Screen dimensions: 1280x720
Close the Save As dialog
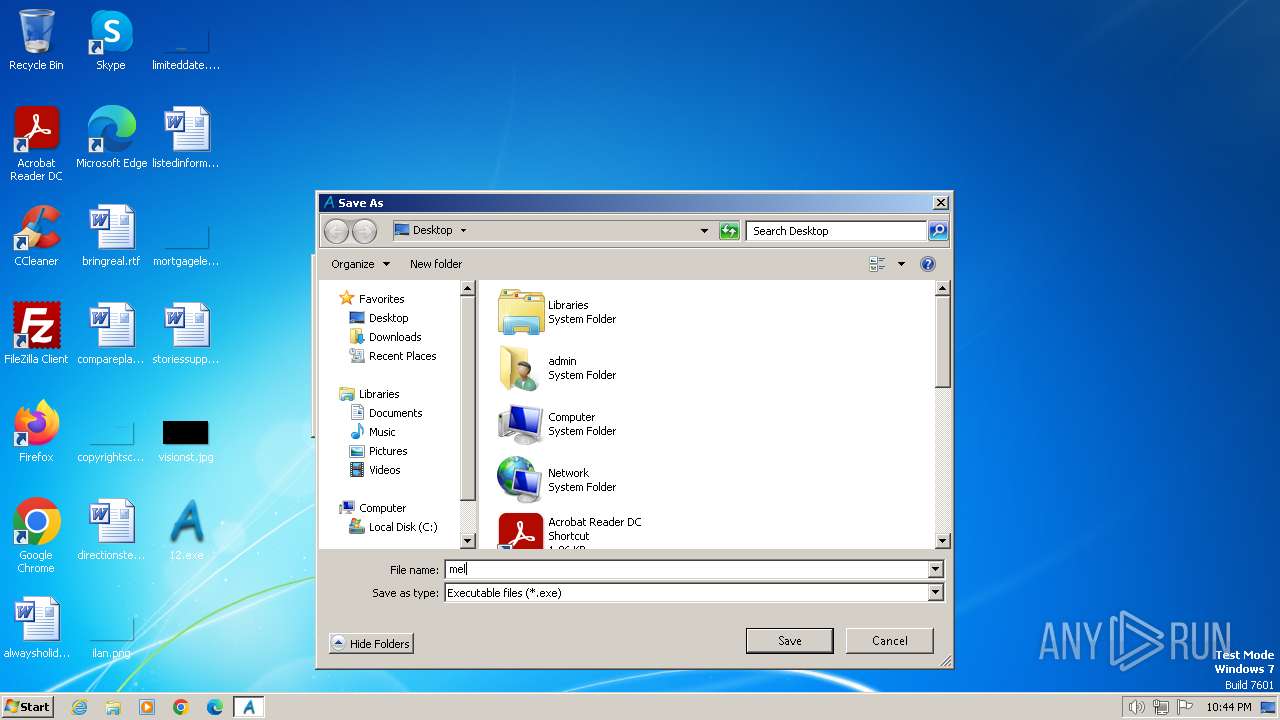(940, 203)
